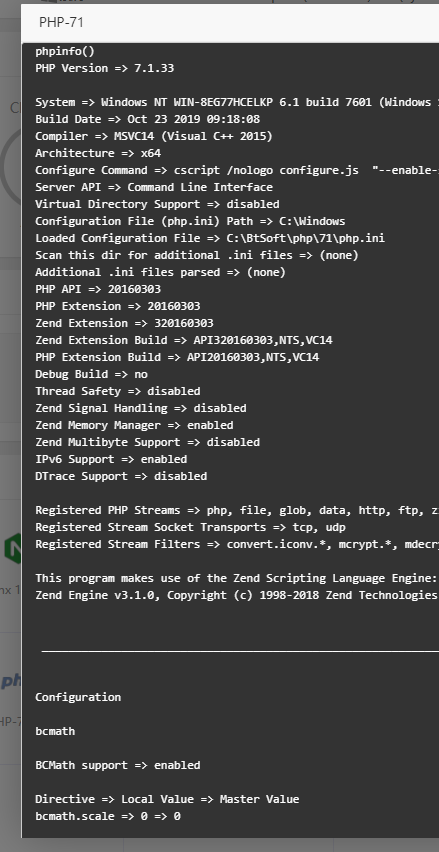Click the 'IPv6 Support => enabled' line

click(x=111, y=459)
